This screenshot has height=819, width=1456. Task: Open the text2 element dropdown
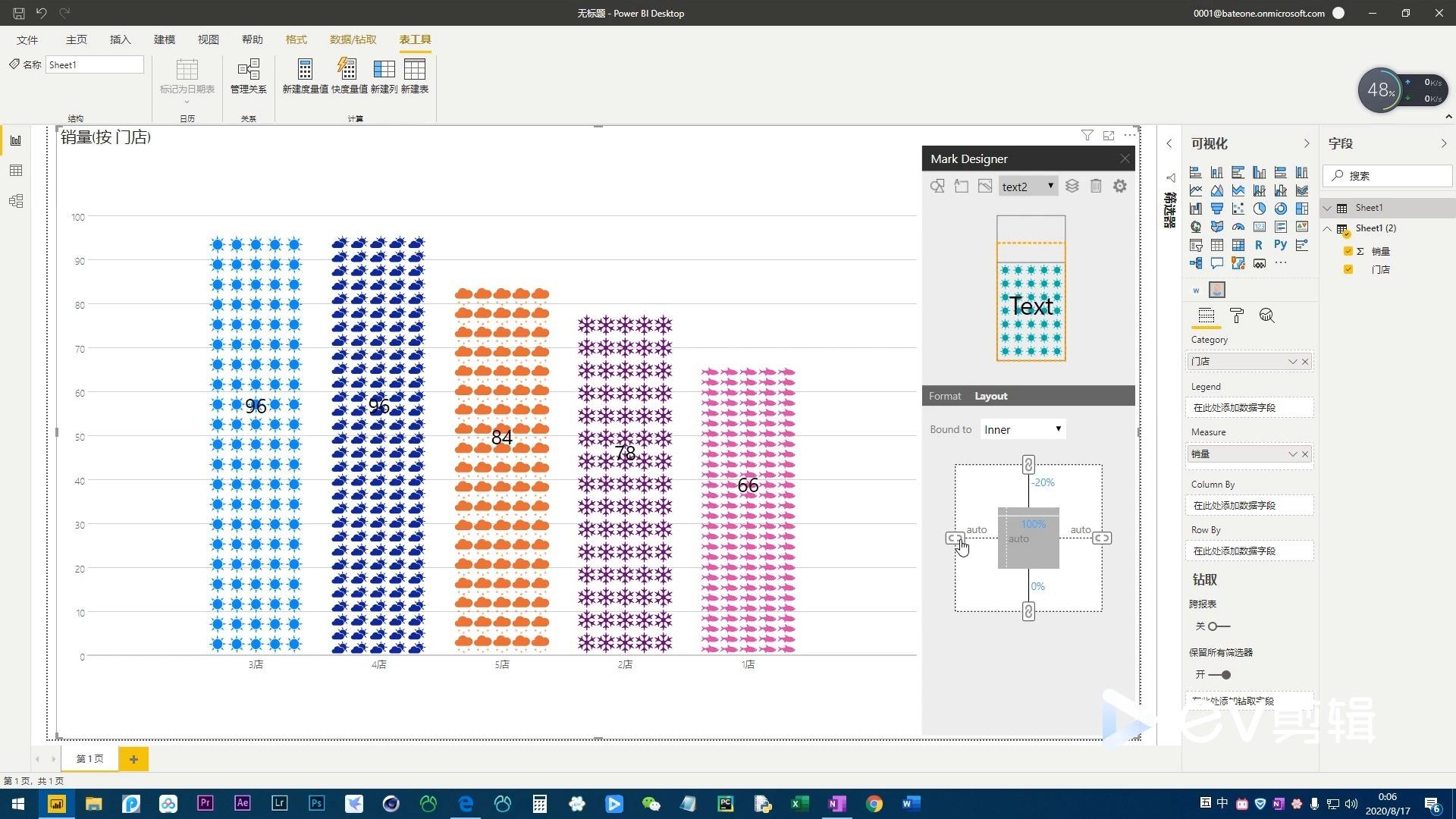(1028, 187)
